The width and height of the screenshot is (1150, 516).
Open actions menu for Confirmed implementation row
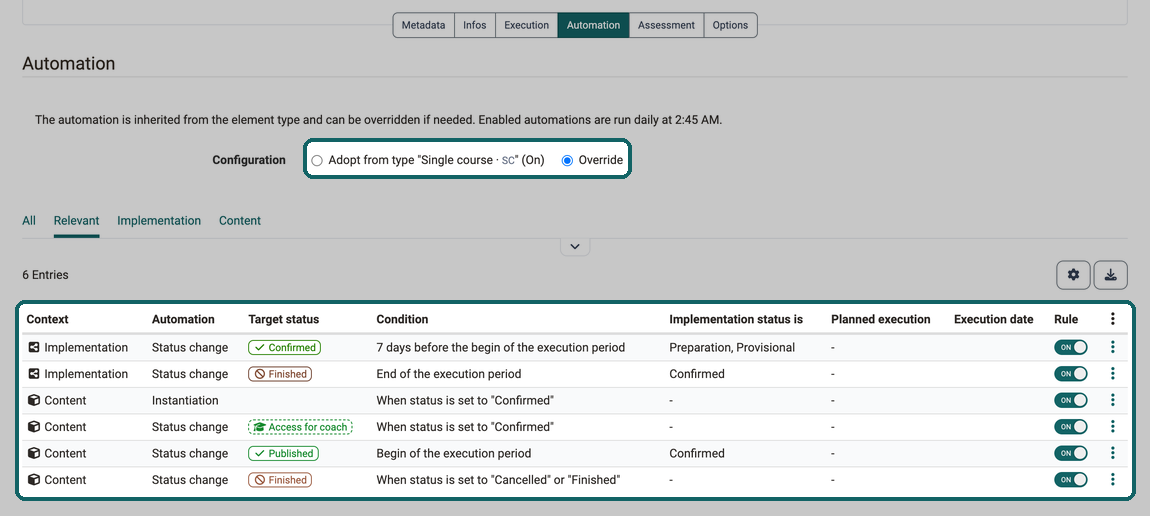click(1113, 347)
